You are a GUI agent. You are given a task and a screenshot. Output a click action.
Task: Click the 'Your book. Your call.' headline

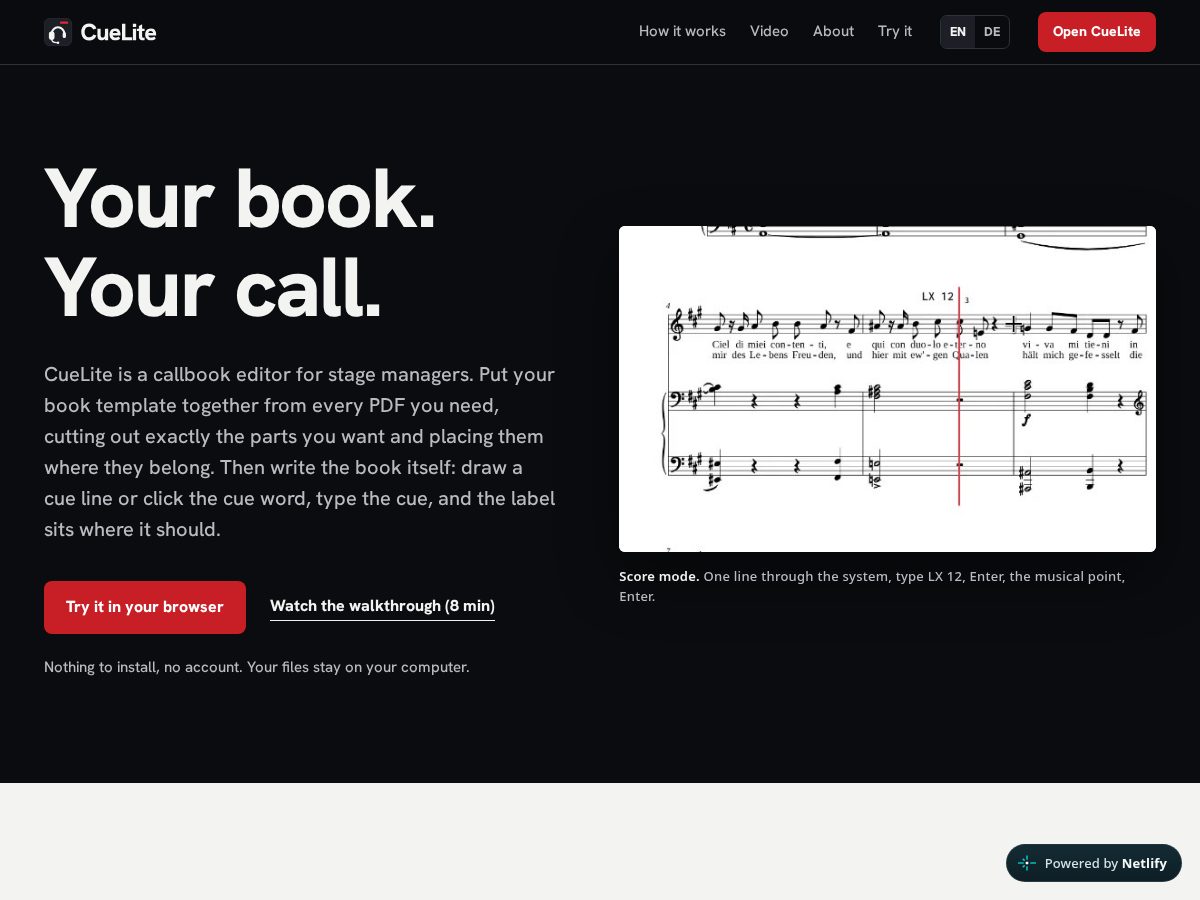click(240, 243)
